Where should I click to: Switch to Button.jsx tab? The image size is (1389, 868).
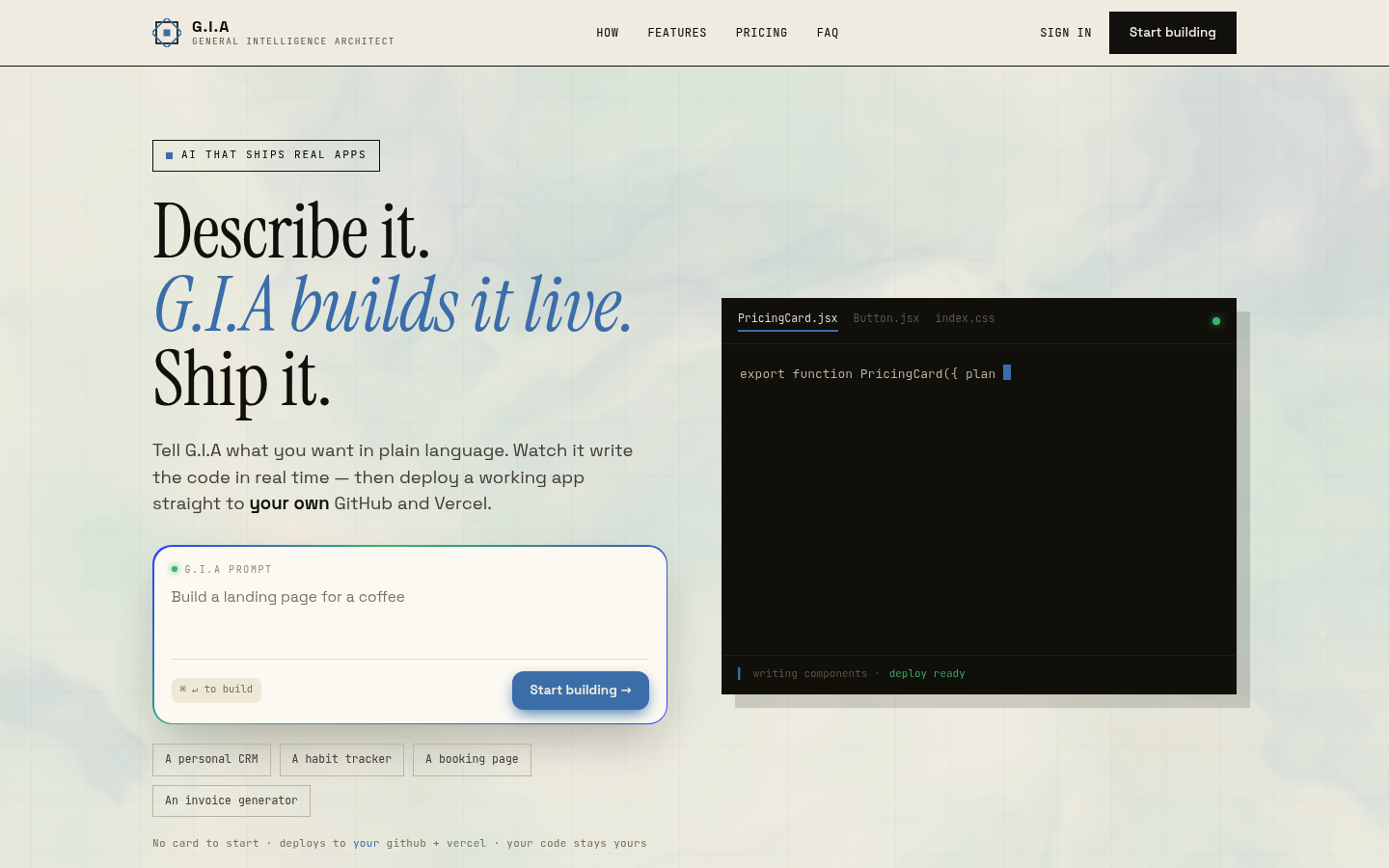(x=886, y=318)
